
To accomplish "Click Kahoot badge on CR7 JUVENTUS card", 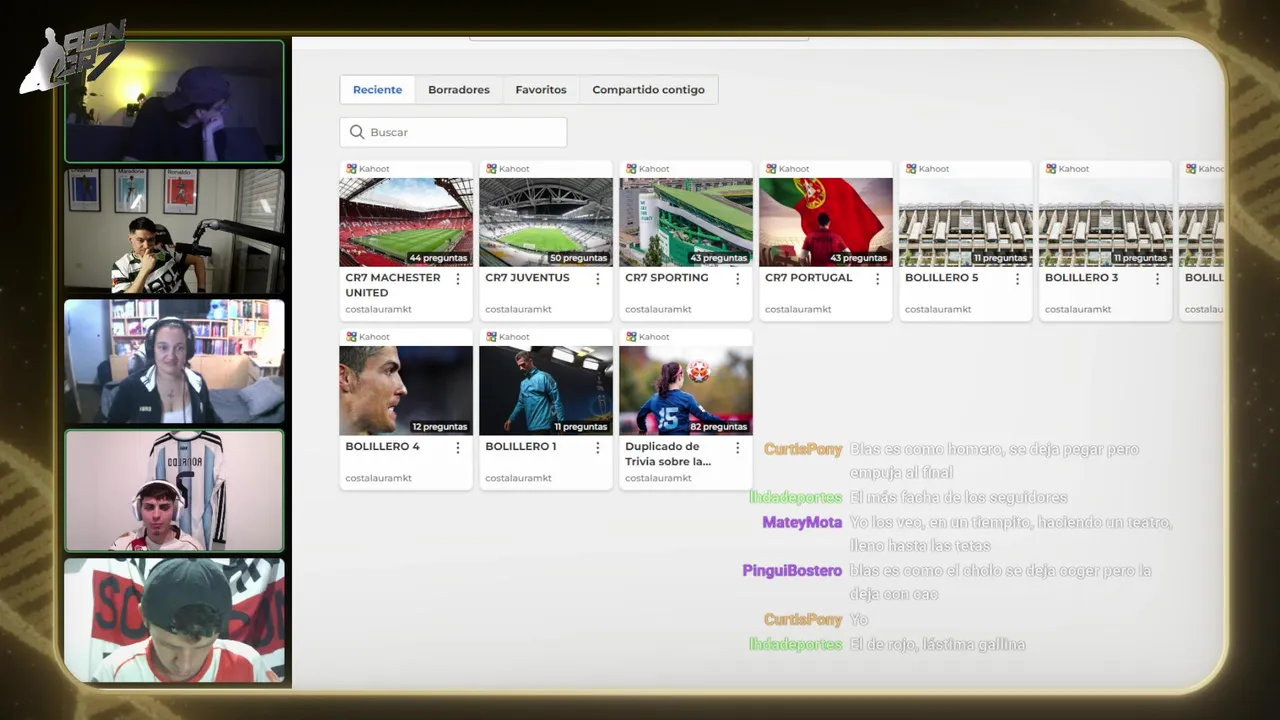I will [508, 169].
